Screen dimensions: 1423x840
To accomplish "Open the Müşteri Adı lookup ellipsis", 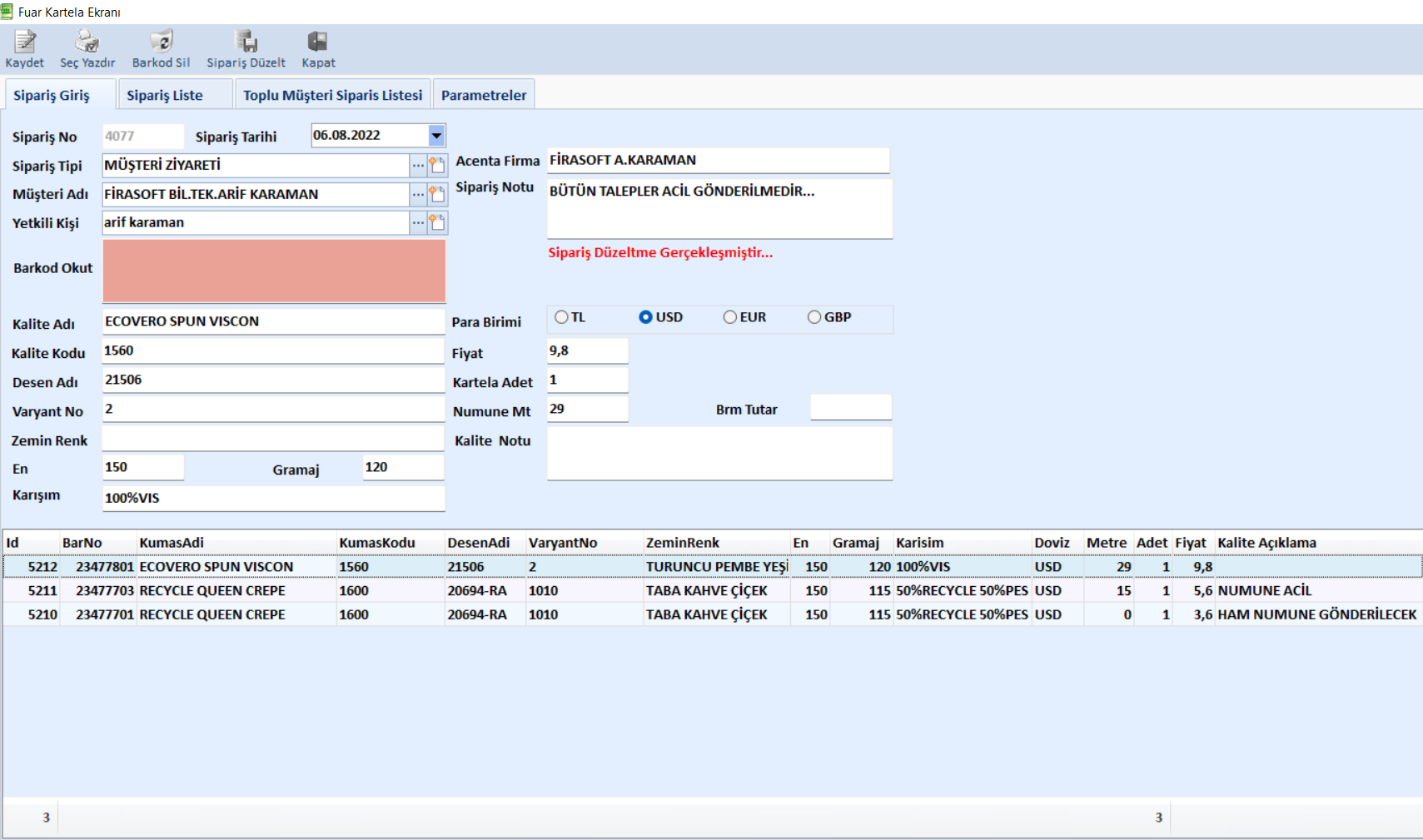I will (x=418, y=194).
